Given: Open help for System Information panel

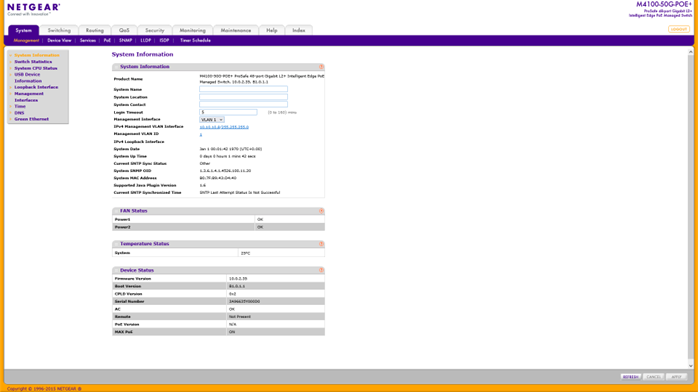Looking at the screenshot, I should tap(321, 67).
